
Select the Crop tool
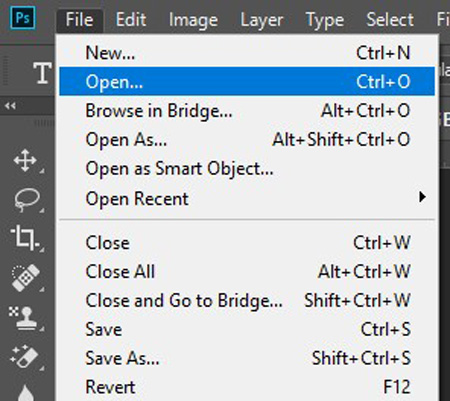coord(23,238)
